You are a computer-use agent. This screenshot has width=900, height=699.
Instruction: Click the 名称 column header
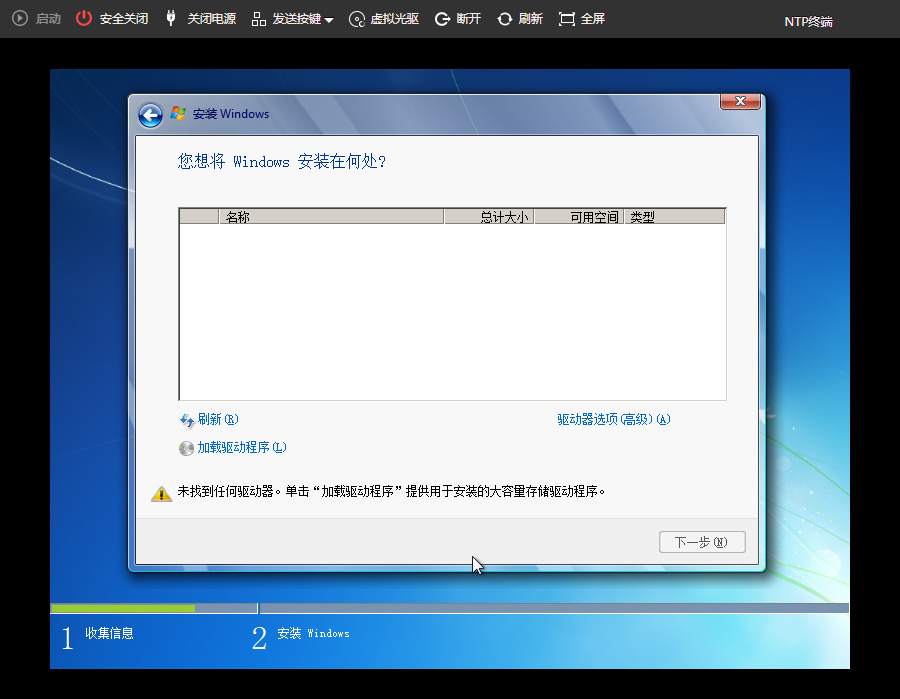[331, 217]
